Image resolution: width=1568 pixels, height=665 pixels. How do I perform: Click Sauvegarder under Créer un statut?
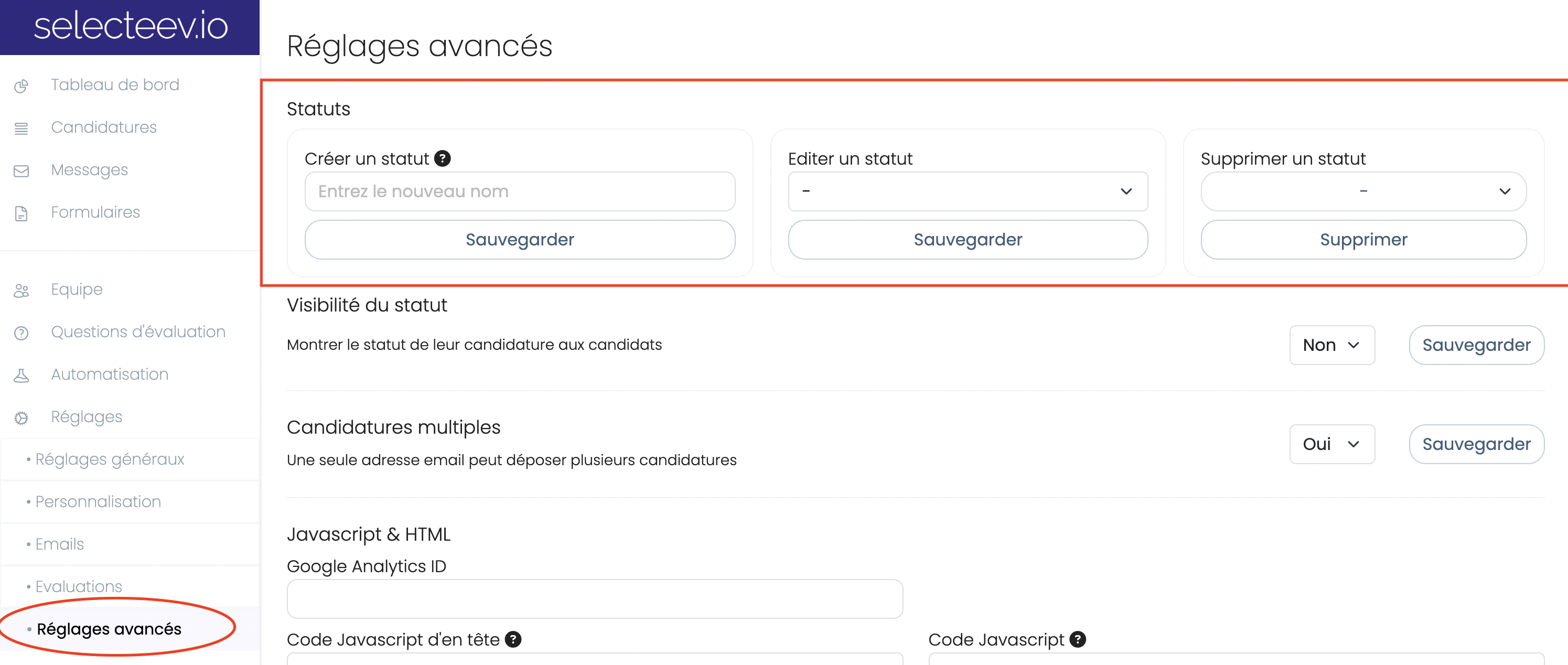tap(519, 239)
